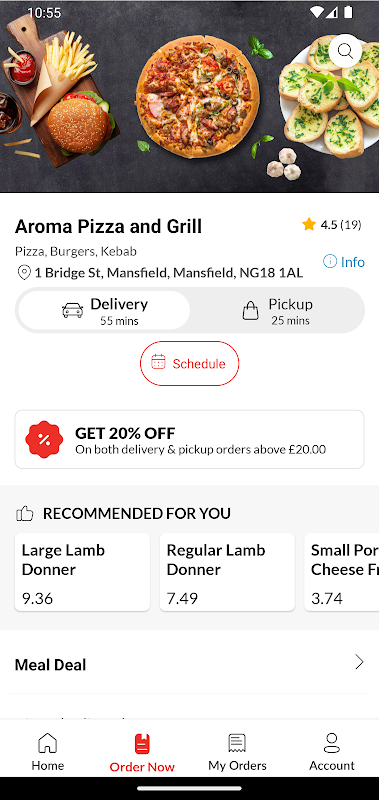Click the red discount percent badge
This screenshot has width=379, height=800.
click(44, 439)
